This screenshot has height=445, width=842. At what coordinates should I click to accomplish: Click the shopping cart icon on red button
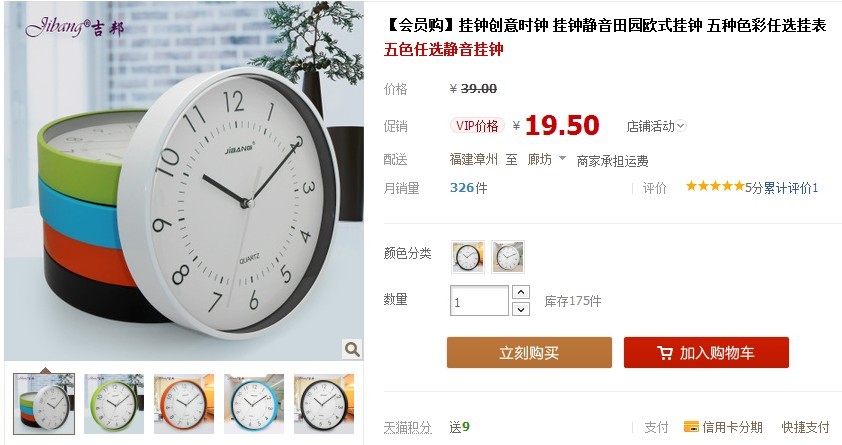(664, 353)
